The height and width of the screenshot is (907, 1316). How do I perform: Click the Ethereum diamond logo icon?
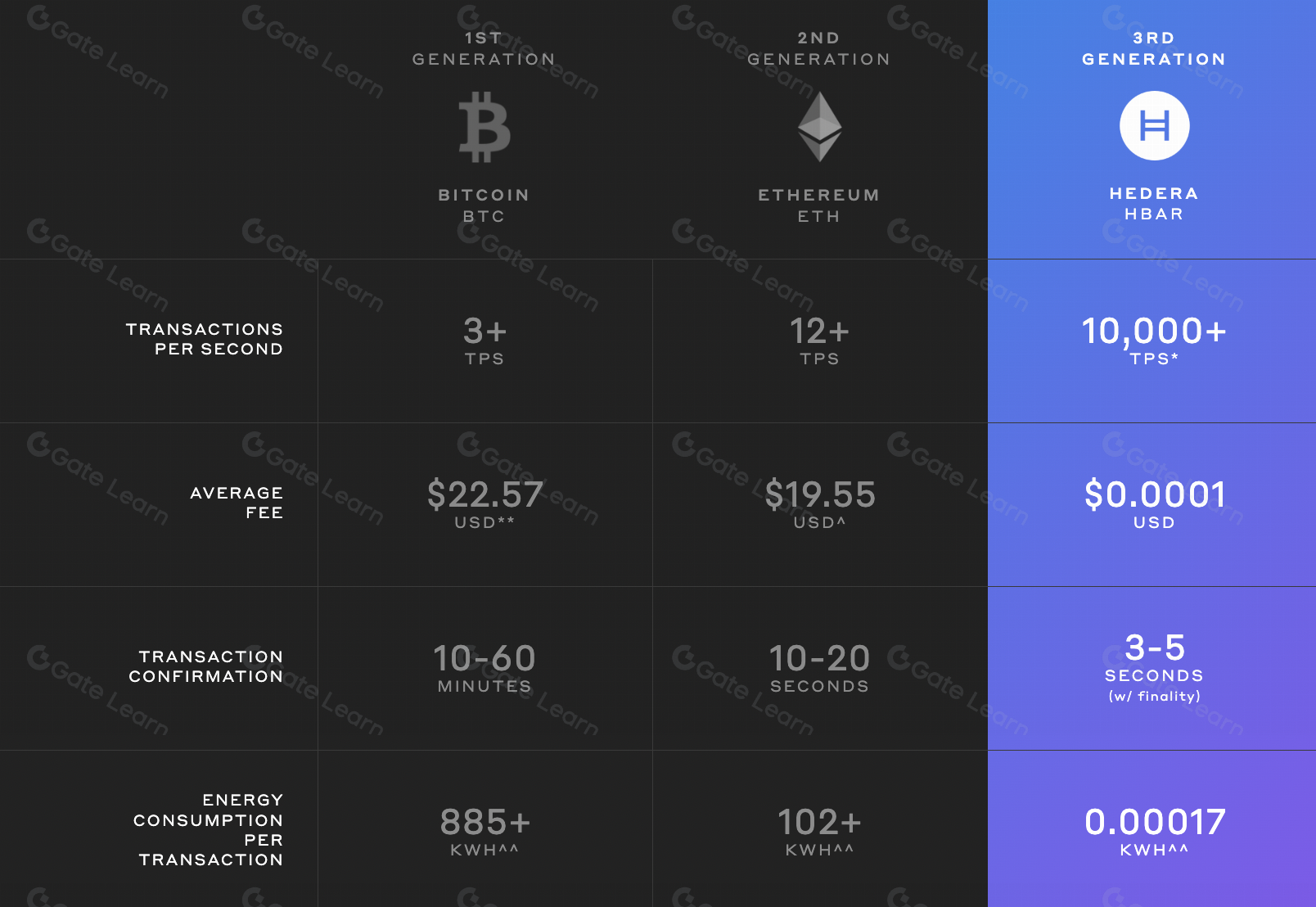[x=819, y=126]
